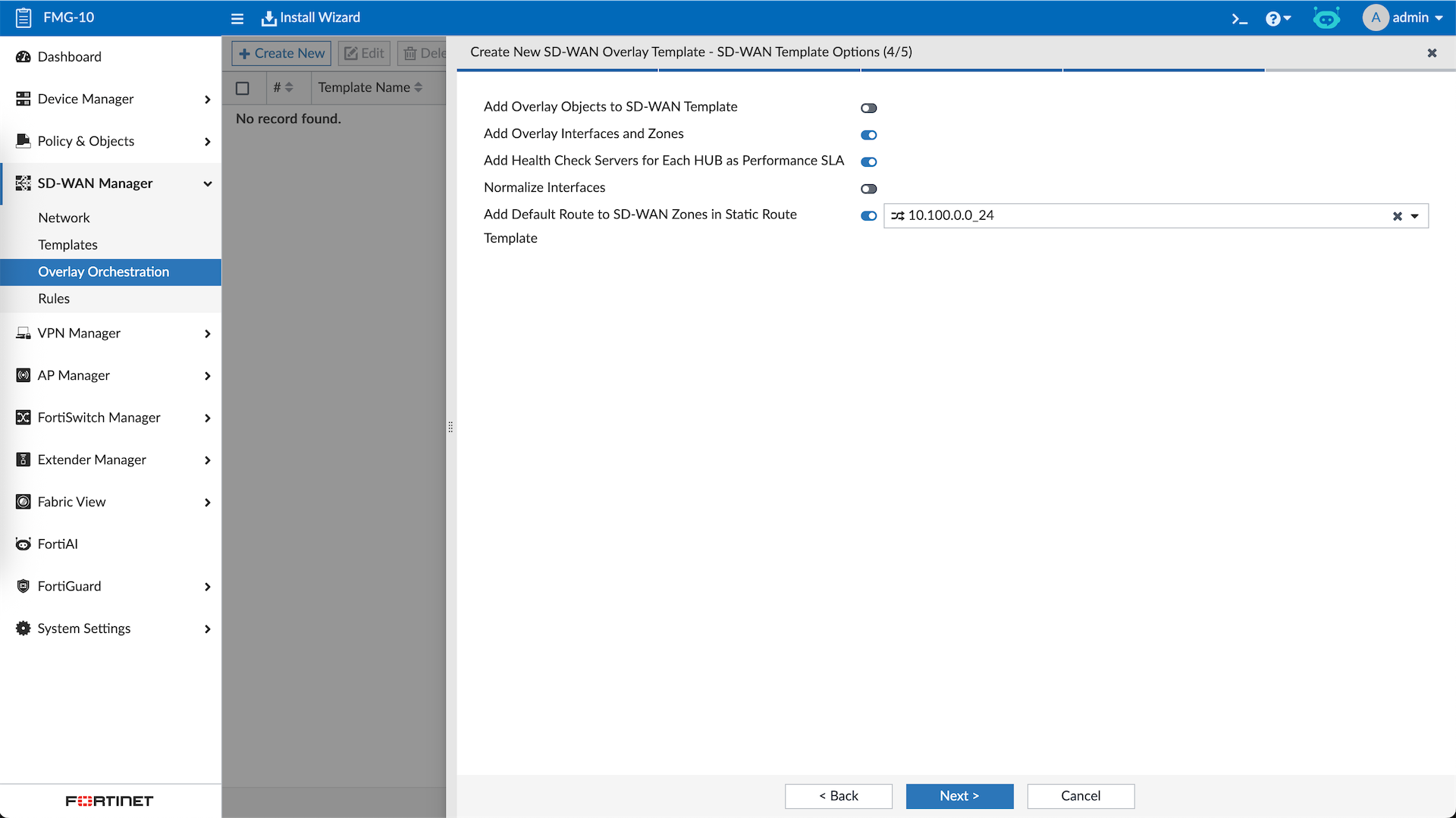This screenshot has height=818, width=1456.
Task: Click the < Back button
Action: [x=838, y=796]
